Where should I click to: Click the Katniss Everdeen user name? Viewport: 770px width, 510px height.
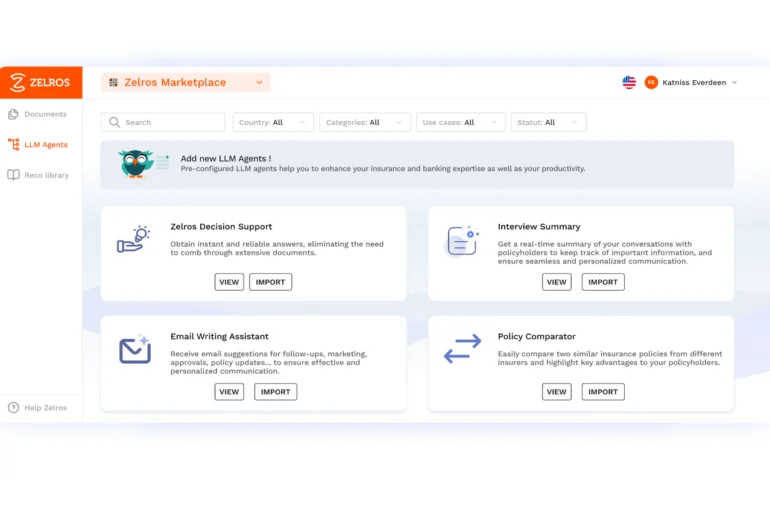point(694,82)
